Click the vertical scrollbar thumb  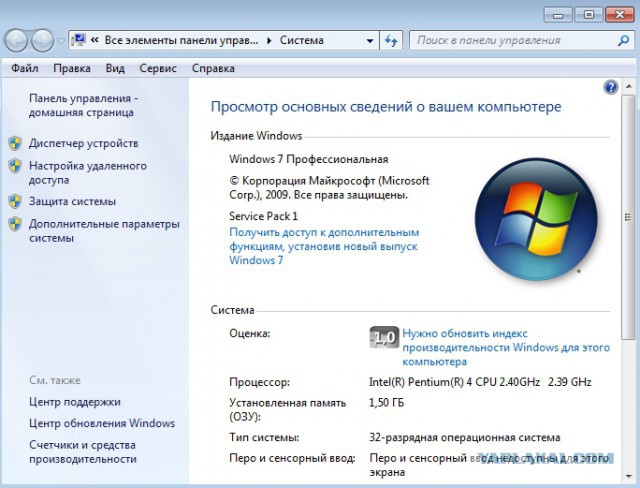click(629, 217)
